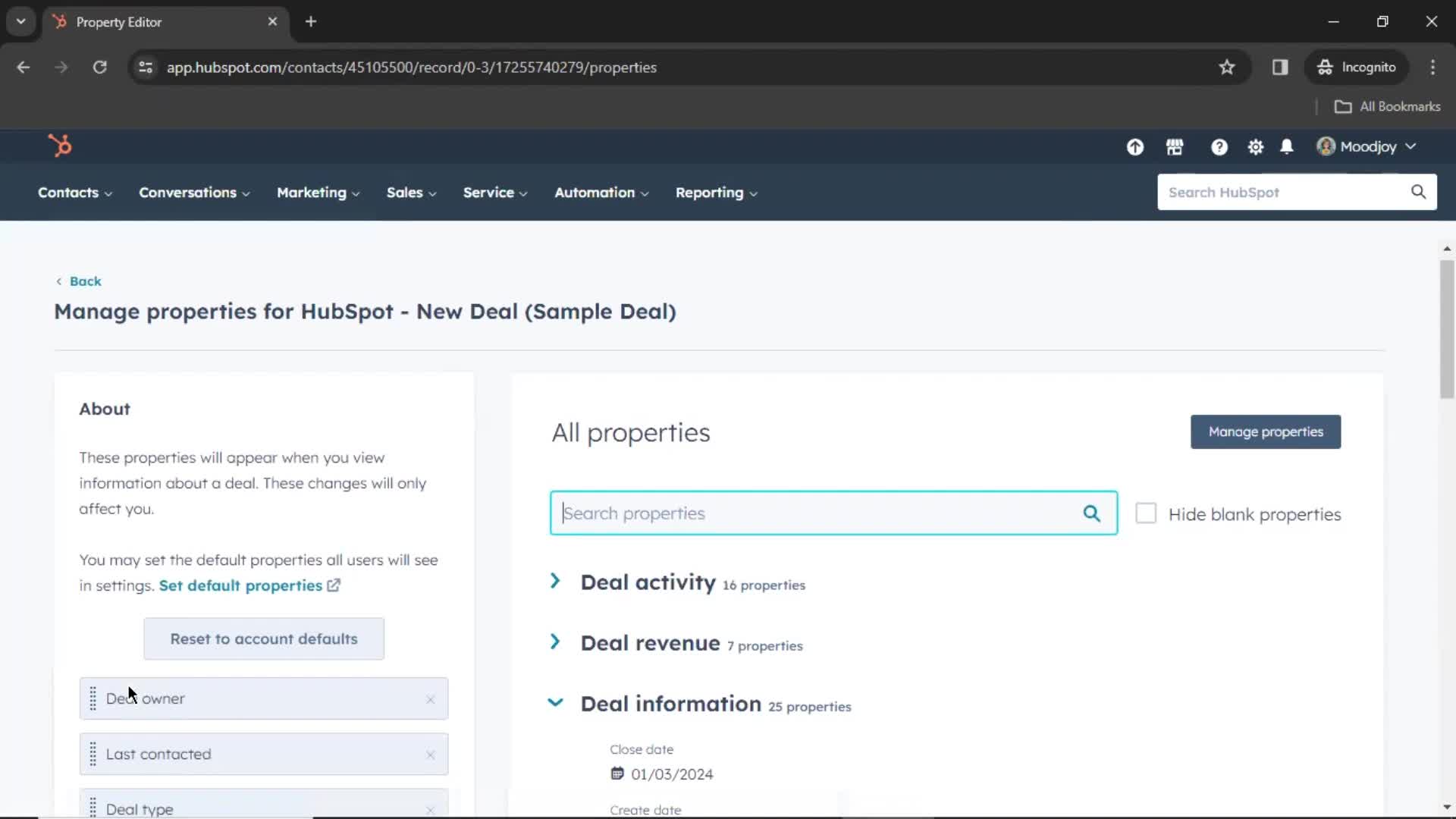1456x819 pixels.
Task: Open the Contacts menu
Action: pyautogui.click(x=75, y=193)
